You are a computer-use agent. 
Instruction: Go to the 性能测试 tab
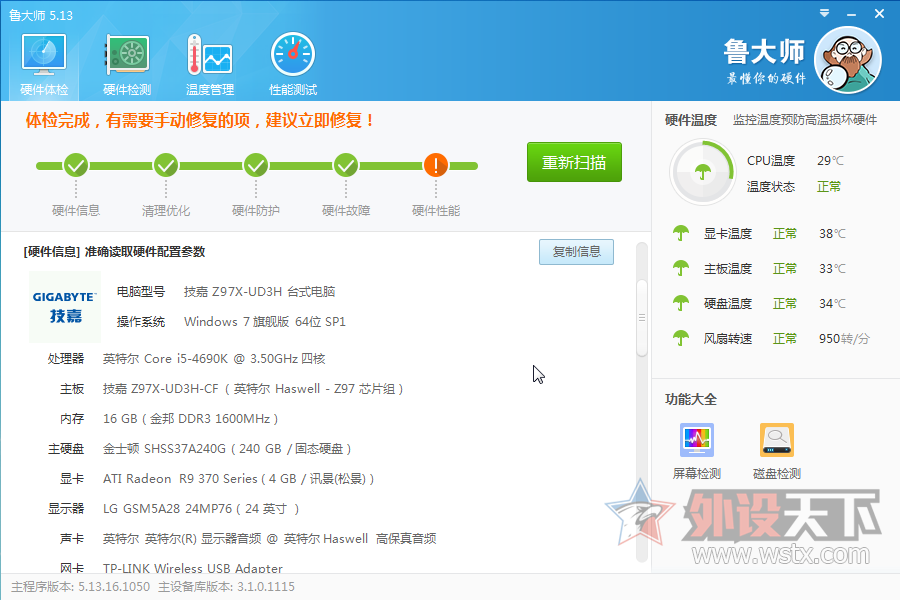[x=293, y=64]
